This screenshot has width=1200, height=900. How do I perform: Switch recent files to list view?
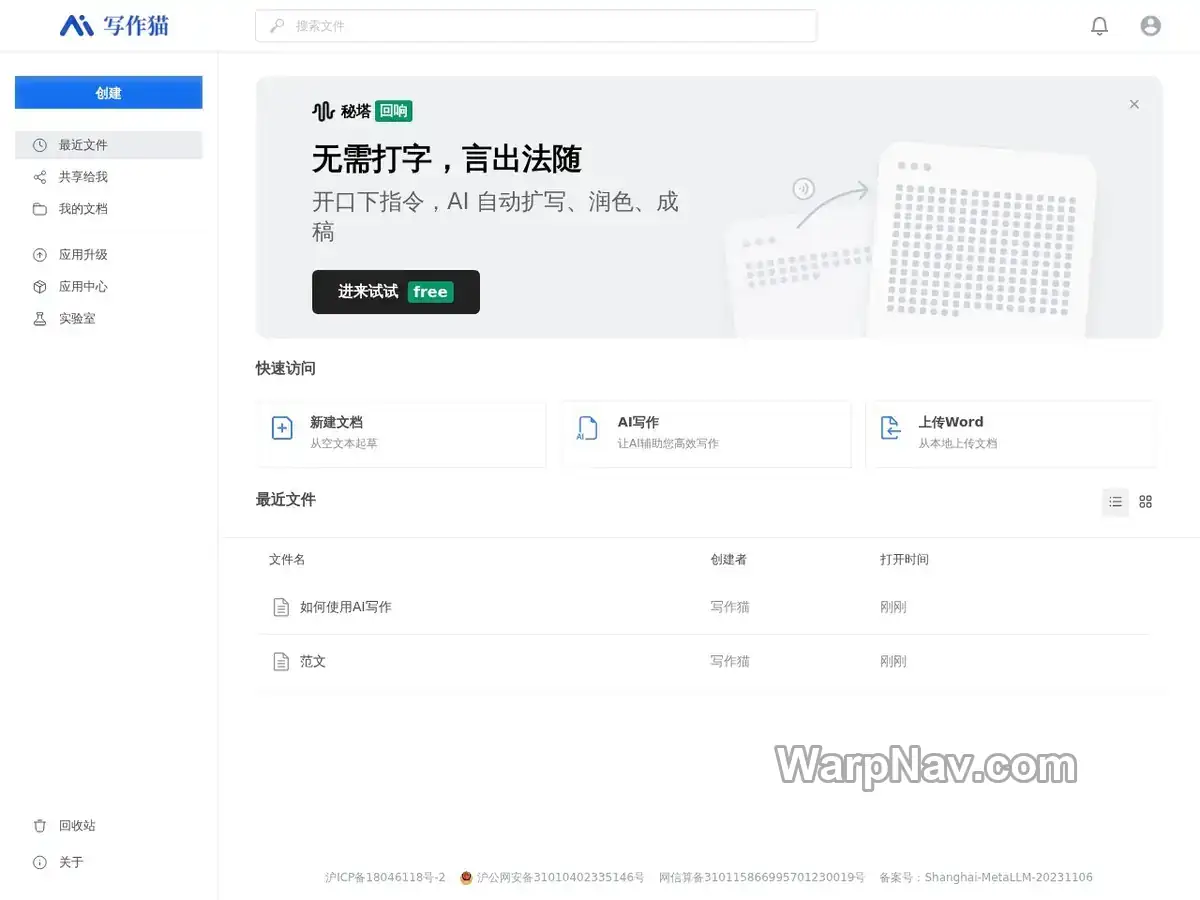1116,502
